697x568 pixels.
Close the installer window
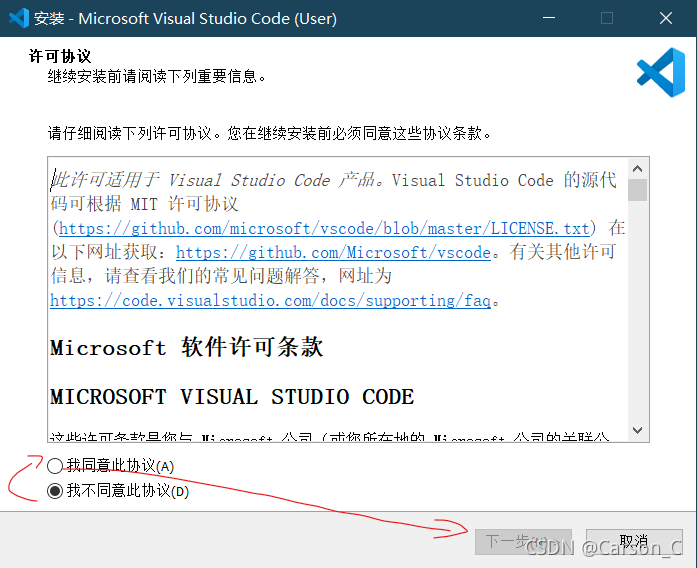(665, 18)
